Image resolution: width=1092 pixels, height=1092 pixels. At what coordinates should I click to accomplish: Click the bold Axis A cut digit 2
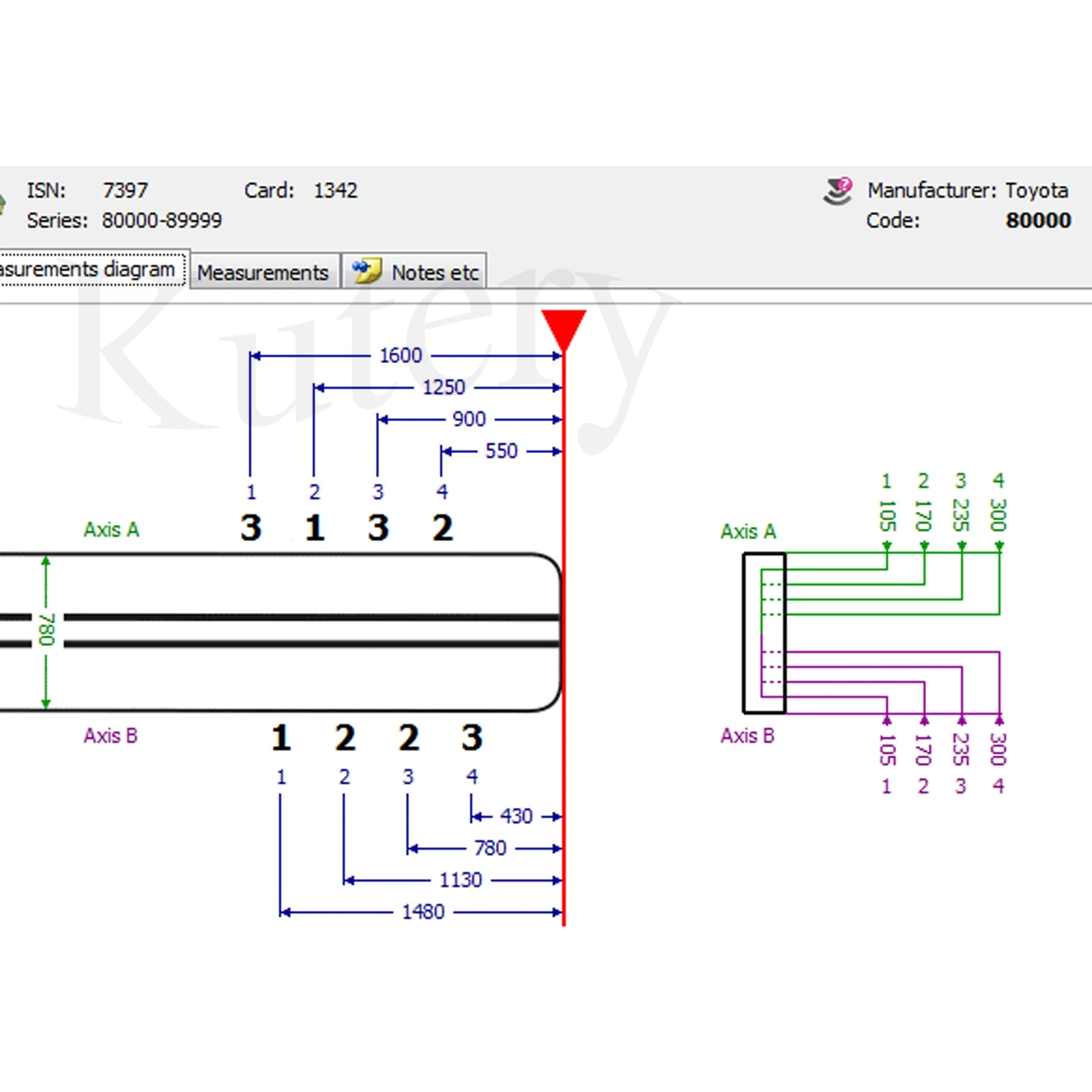click(442, 528)
